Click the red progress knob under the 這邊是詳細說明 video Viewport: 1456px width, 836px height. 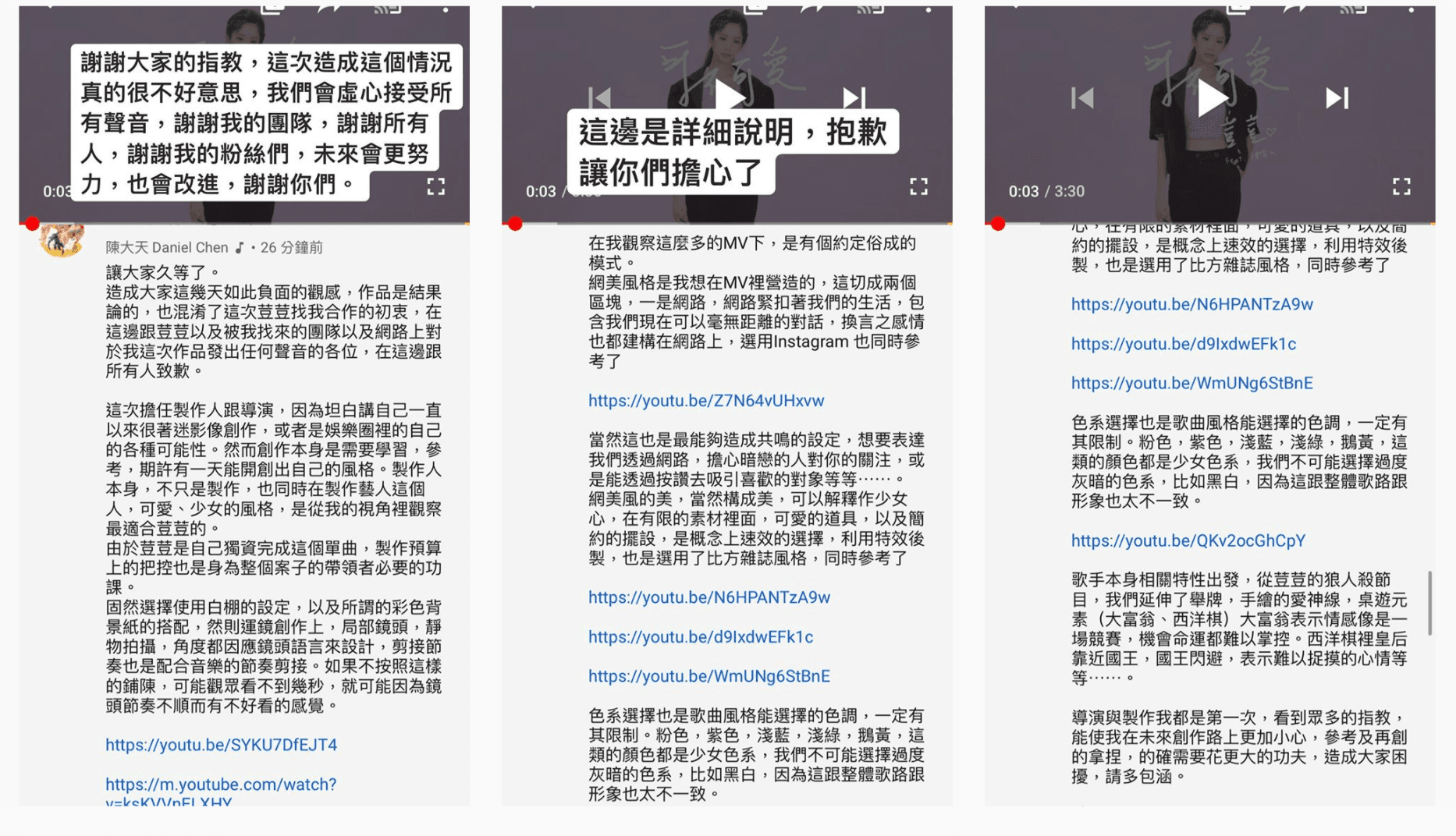(x=515, y=224)
